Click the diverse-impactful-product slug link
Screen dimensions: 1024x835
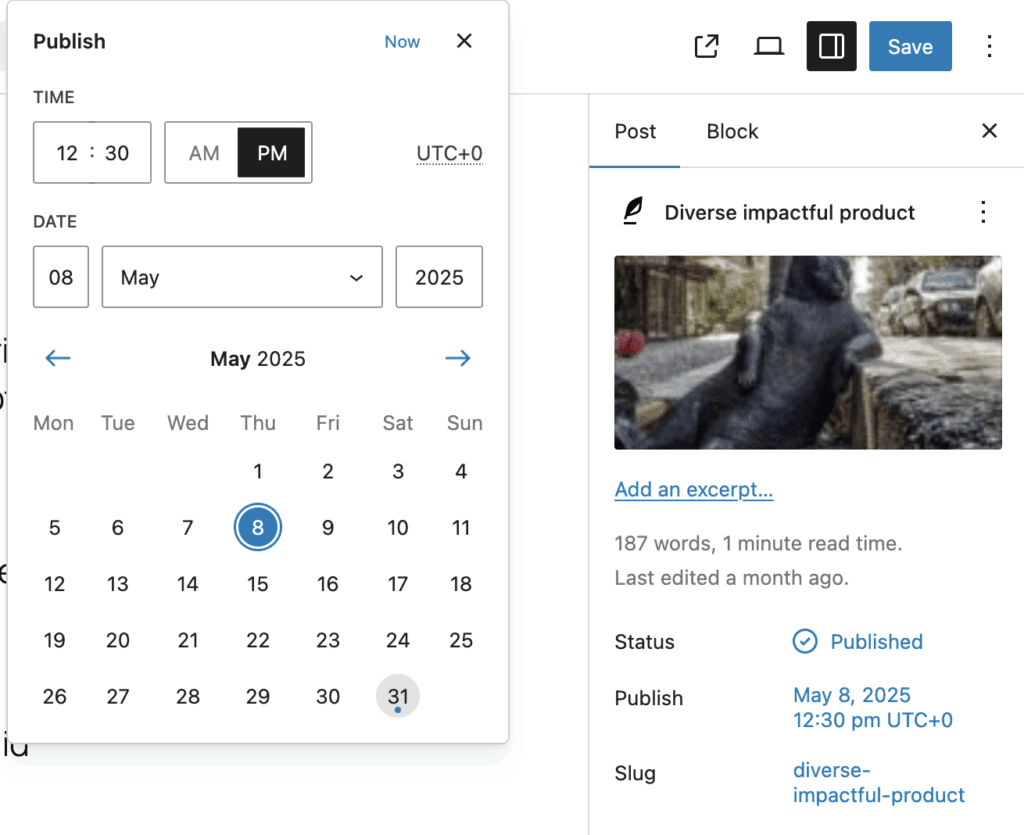[x=878, y=782]
